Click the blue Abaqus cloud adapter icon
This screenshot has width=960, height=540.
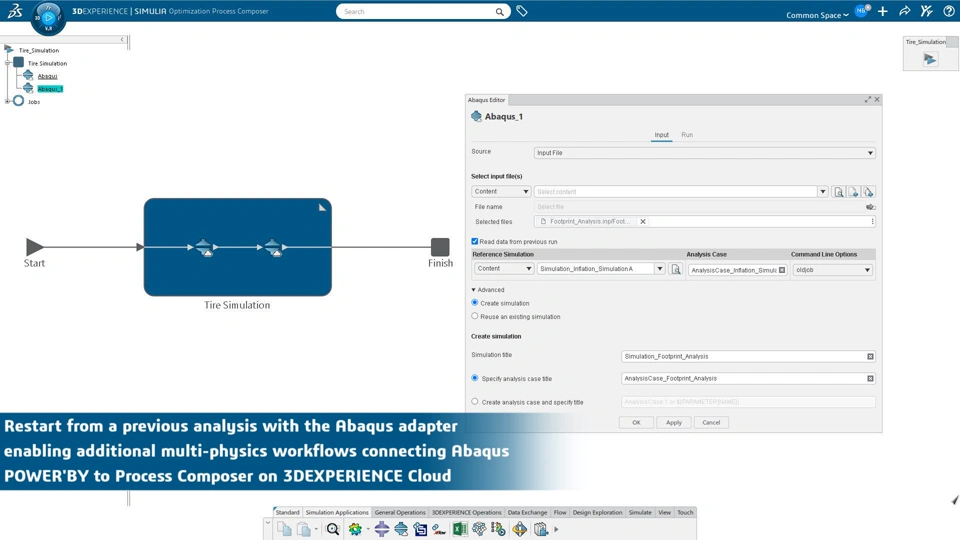click(x=401, y=529)
